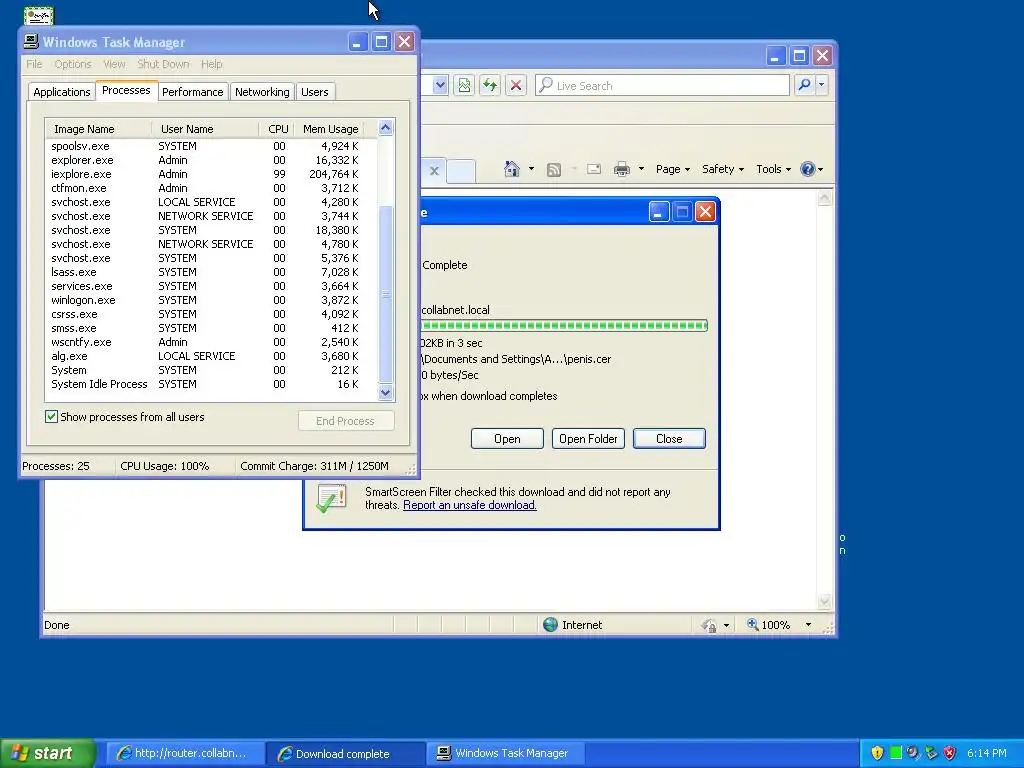Click Open button in download dialog
Viewport: 1024px width, 768px height.
pos(507,439)
